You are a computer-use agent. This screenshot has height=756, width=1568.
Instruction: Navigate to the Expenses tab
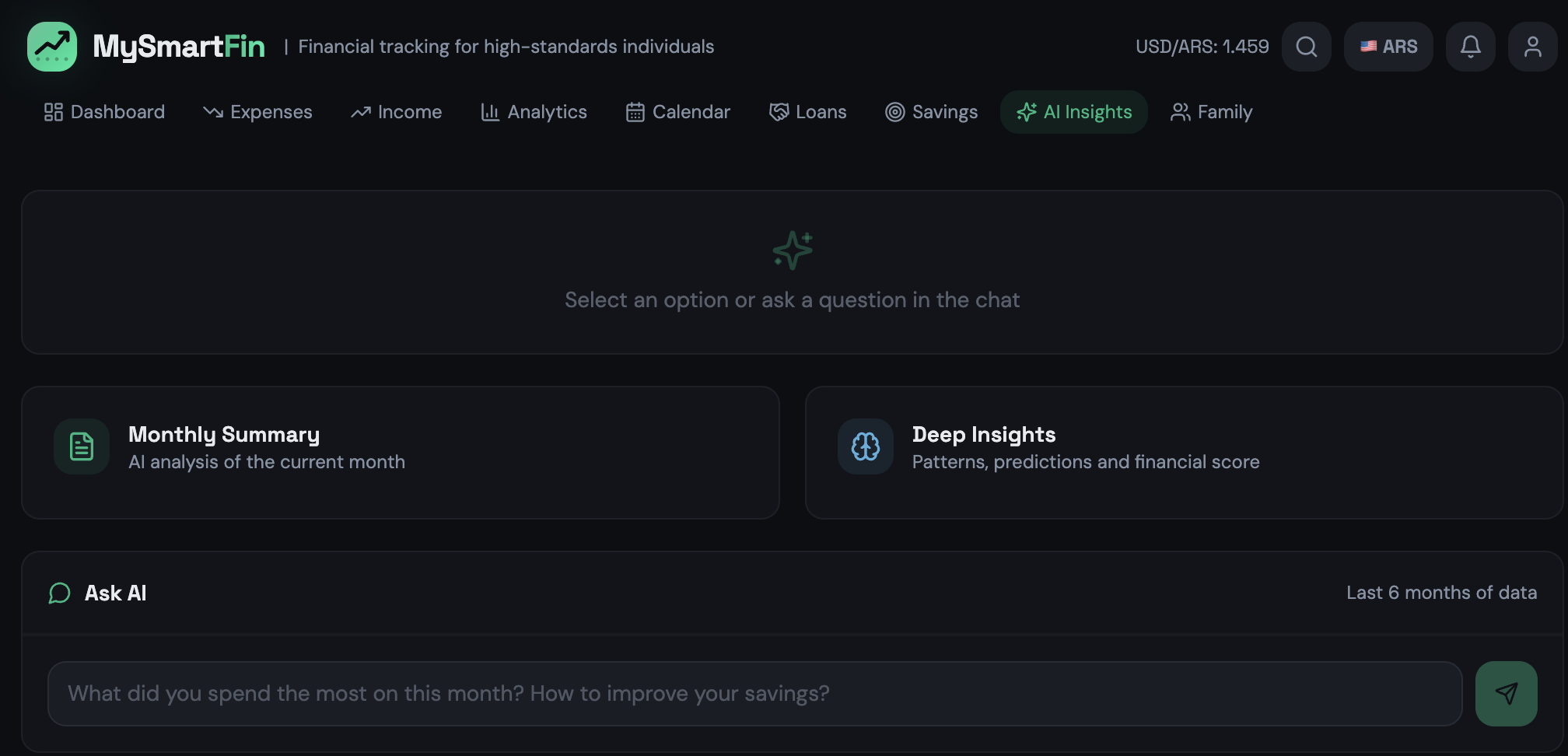pyautogui.click(x=257, y=112)
